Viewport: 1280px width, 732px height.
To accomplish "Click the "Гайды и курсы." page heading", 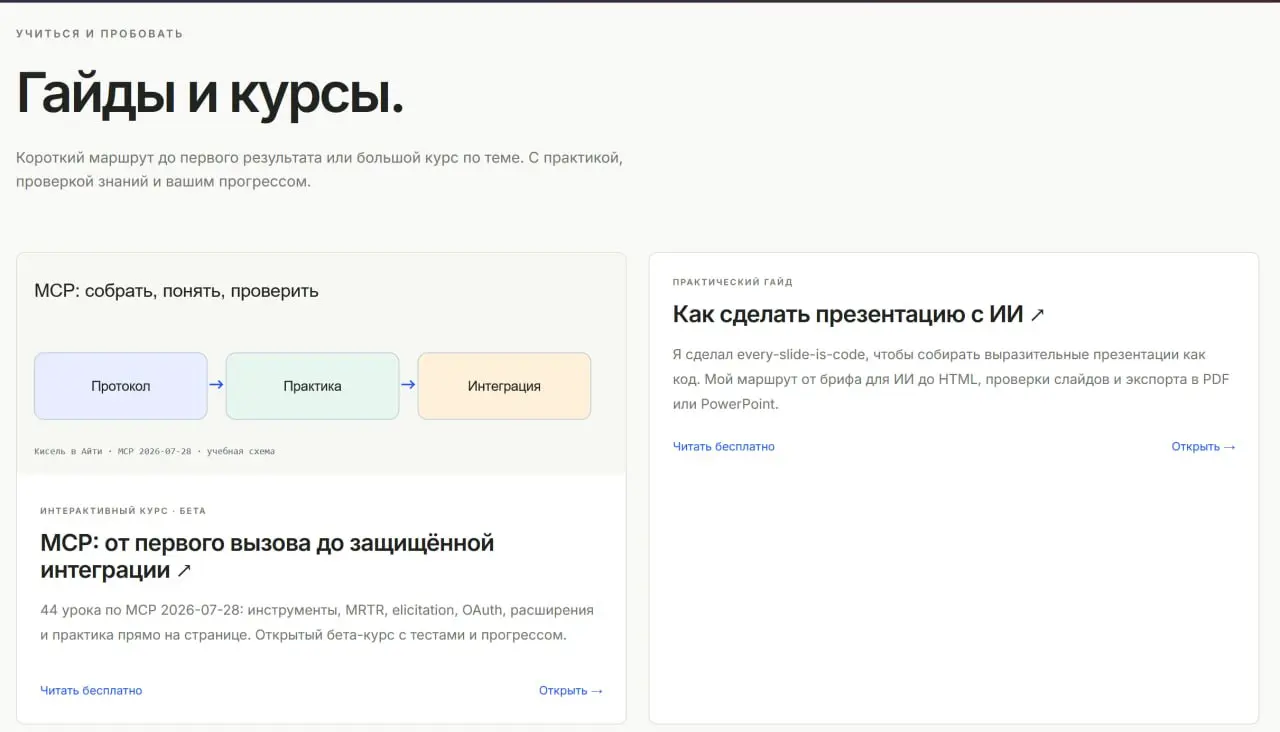I will [x=210, y=95].
